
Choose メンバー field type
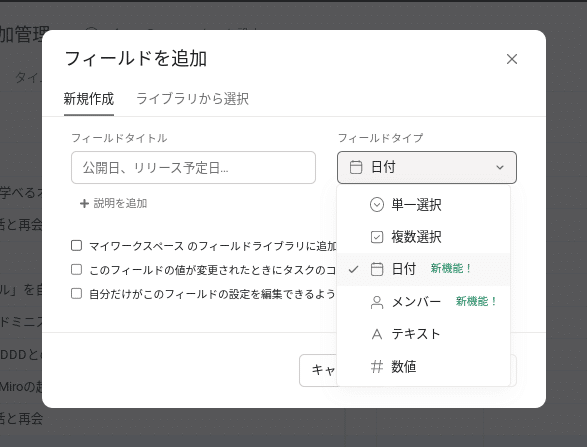tap(423, 302)
